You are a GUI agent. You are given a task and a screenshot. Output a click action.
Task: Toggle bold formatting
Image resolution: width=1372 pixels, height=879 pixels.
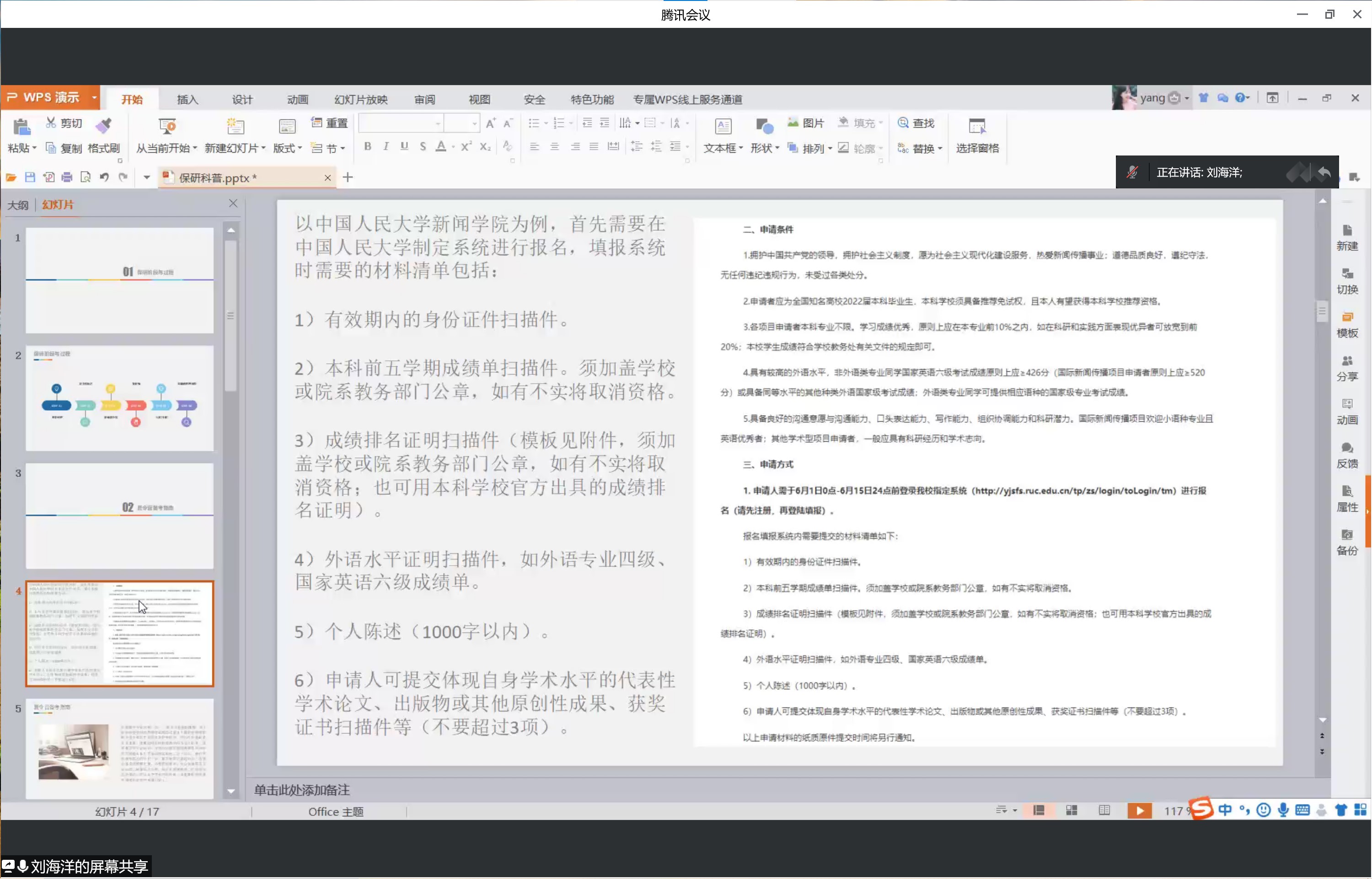coord(368,147)
